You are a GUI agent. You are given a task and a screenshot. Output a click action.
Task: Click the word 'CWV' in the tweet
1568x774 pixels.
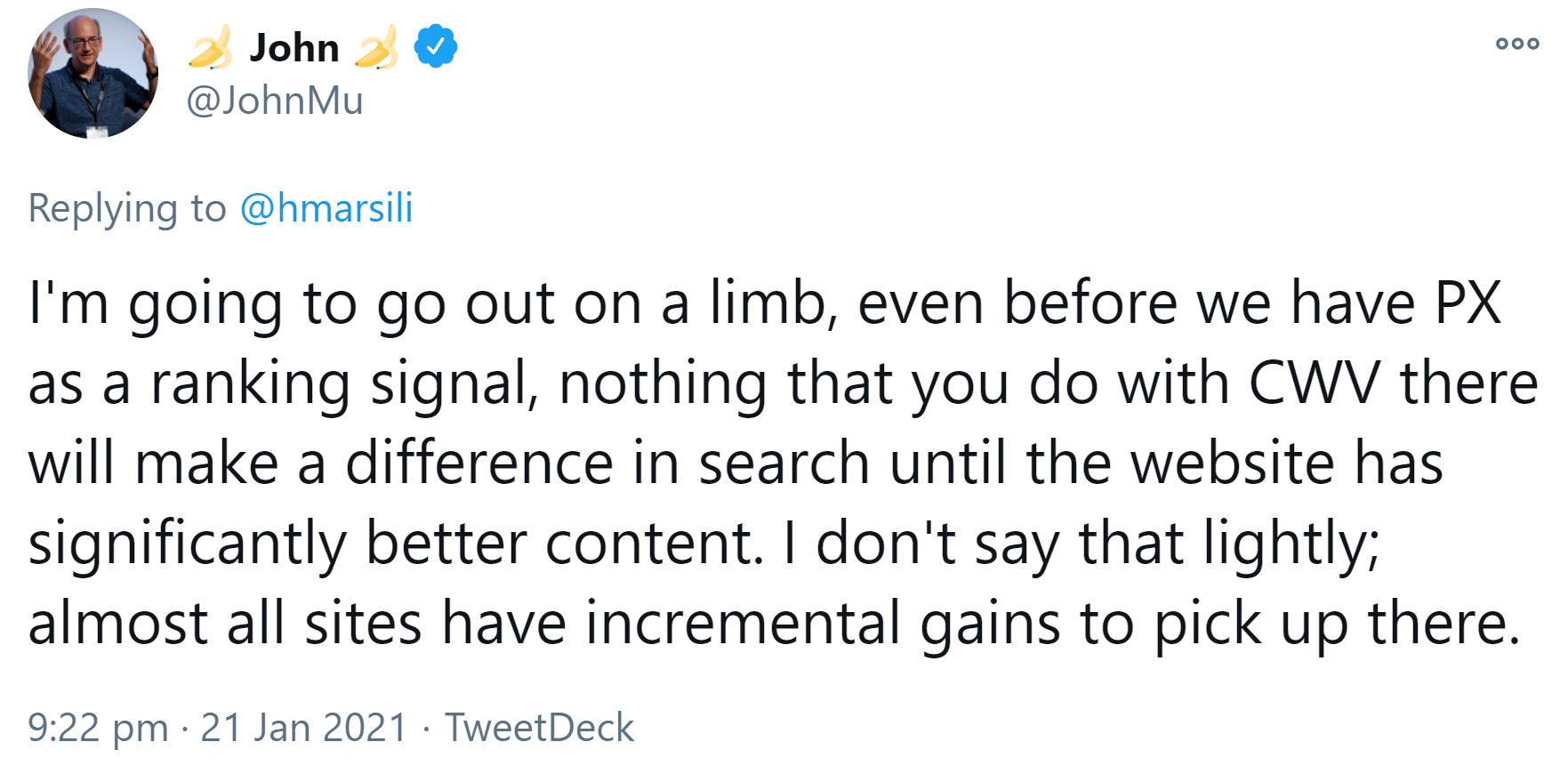(x=1315, y=383)
